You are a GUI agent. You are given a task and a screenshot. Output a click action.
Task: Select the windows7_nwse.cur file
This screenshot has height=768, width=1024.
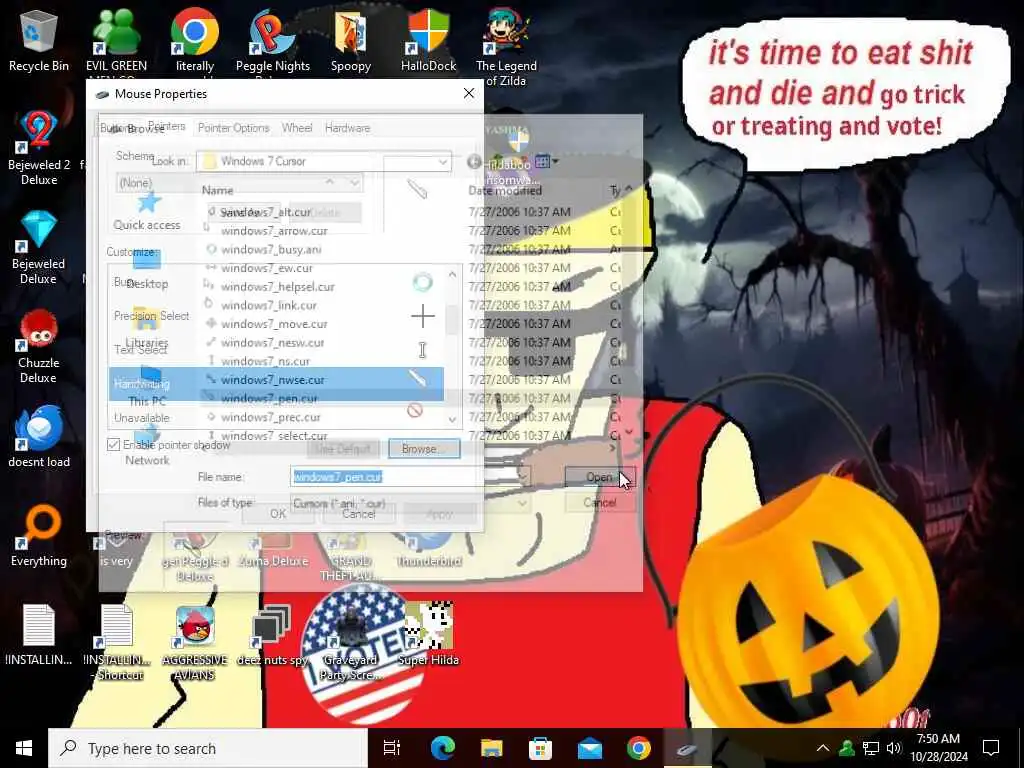[272, 379]
